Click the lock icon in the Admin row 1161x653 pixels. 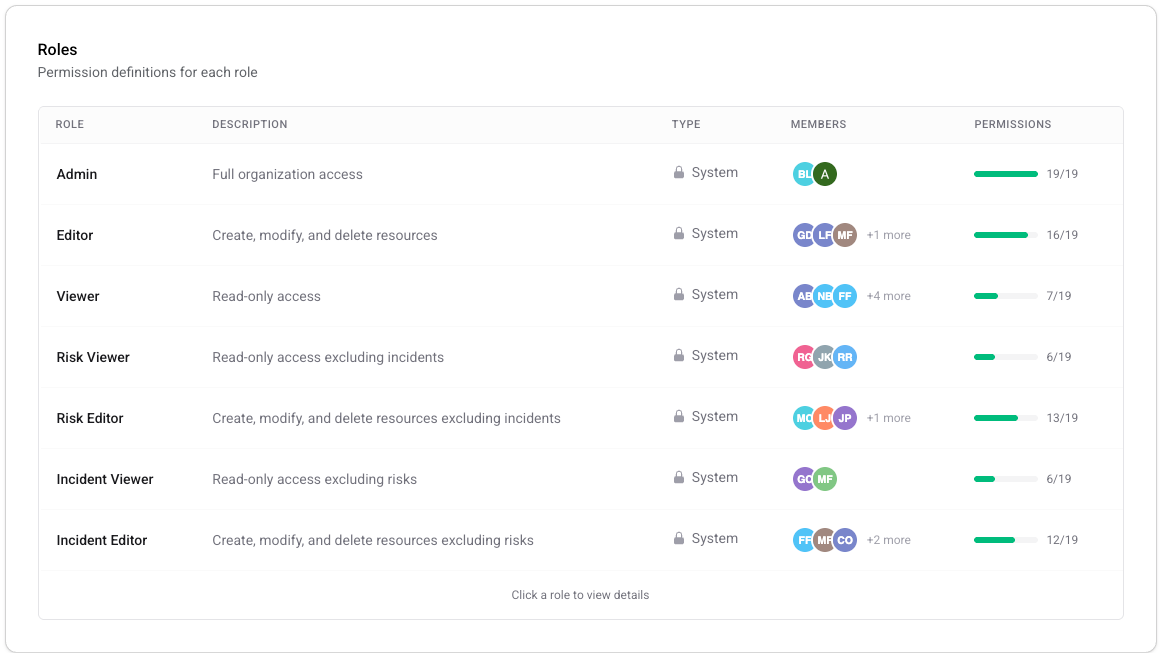click(x=678, y=173)
